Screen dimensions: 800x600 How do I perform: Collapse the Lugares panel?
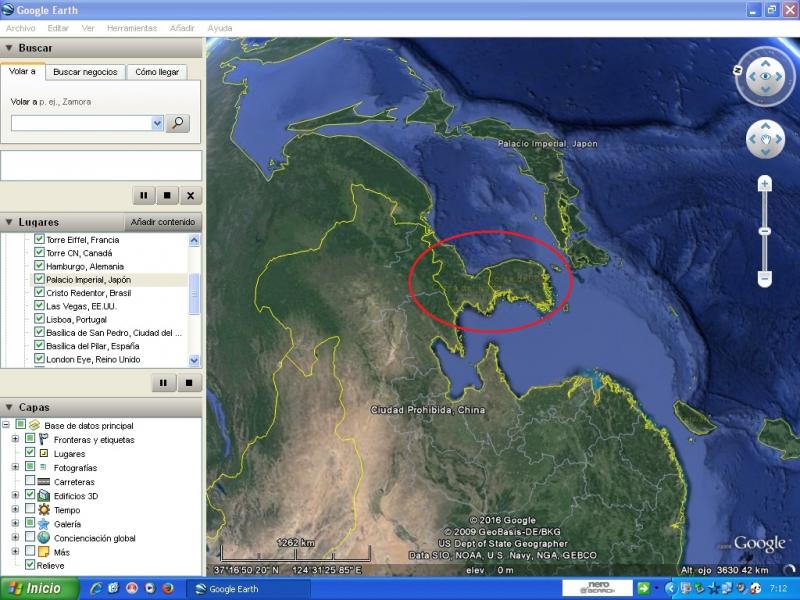click(9, 222)
